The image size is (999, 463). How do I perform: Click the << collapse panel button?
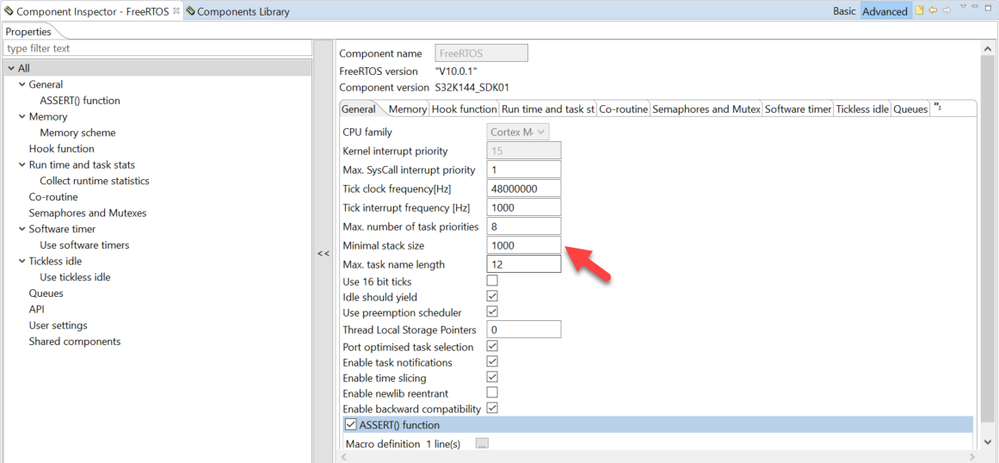324,253
